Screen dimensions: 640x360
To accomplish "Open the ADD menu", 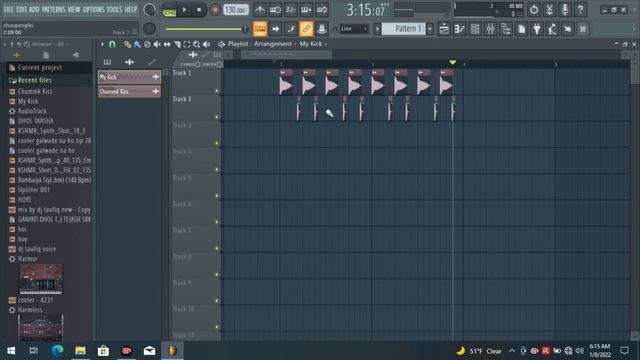I will (34, 9).
